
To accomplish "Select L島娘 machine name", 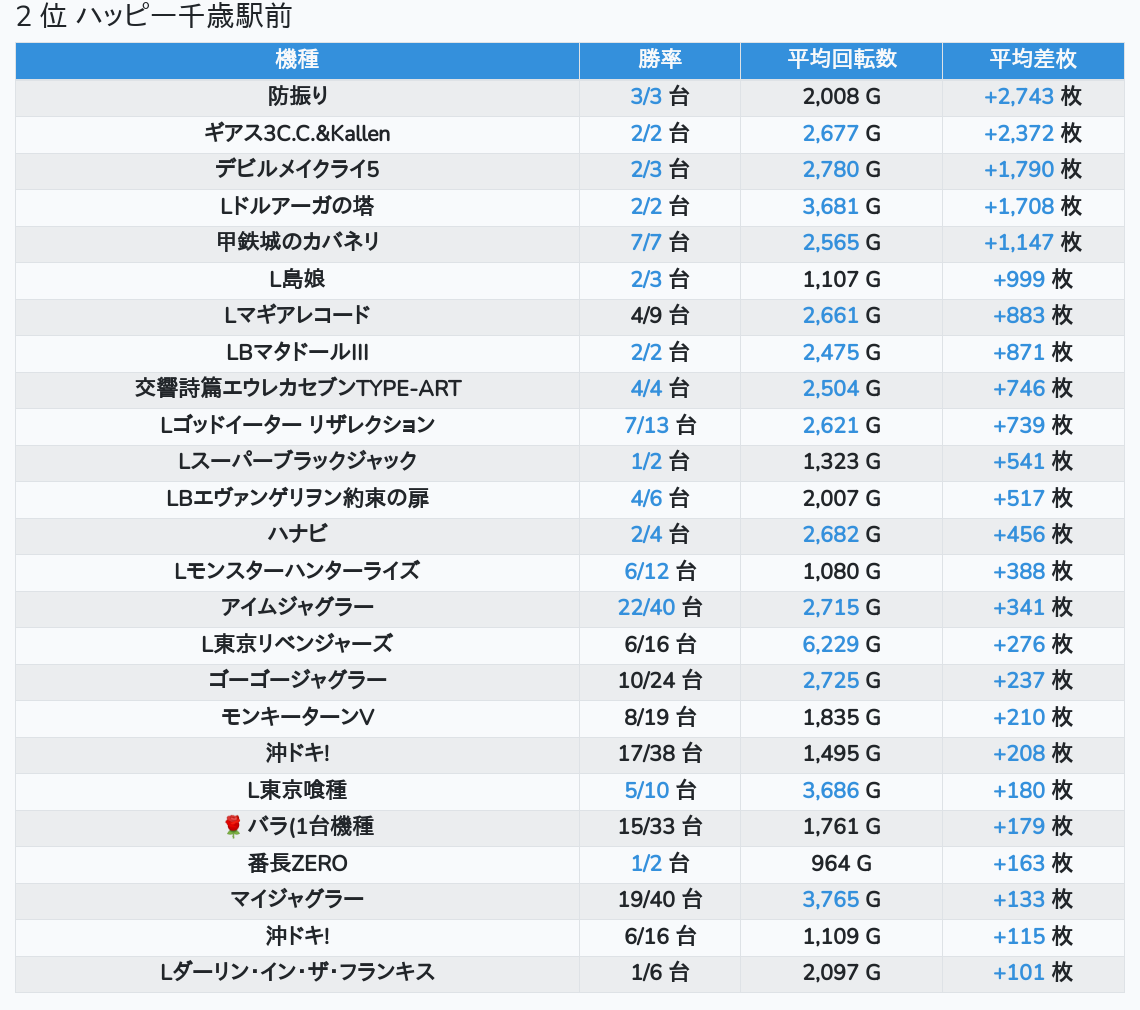I will [x=297, y=279].
